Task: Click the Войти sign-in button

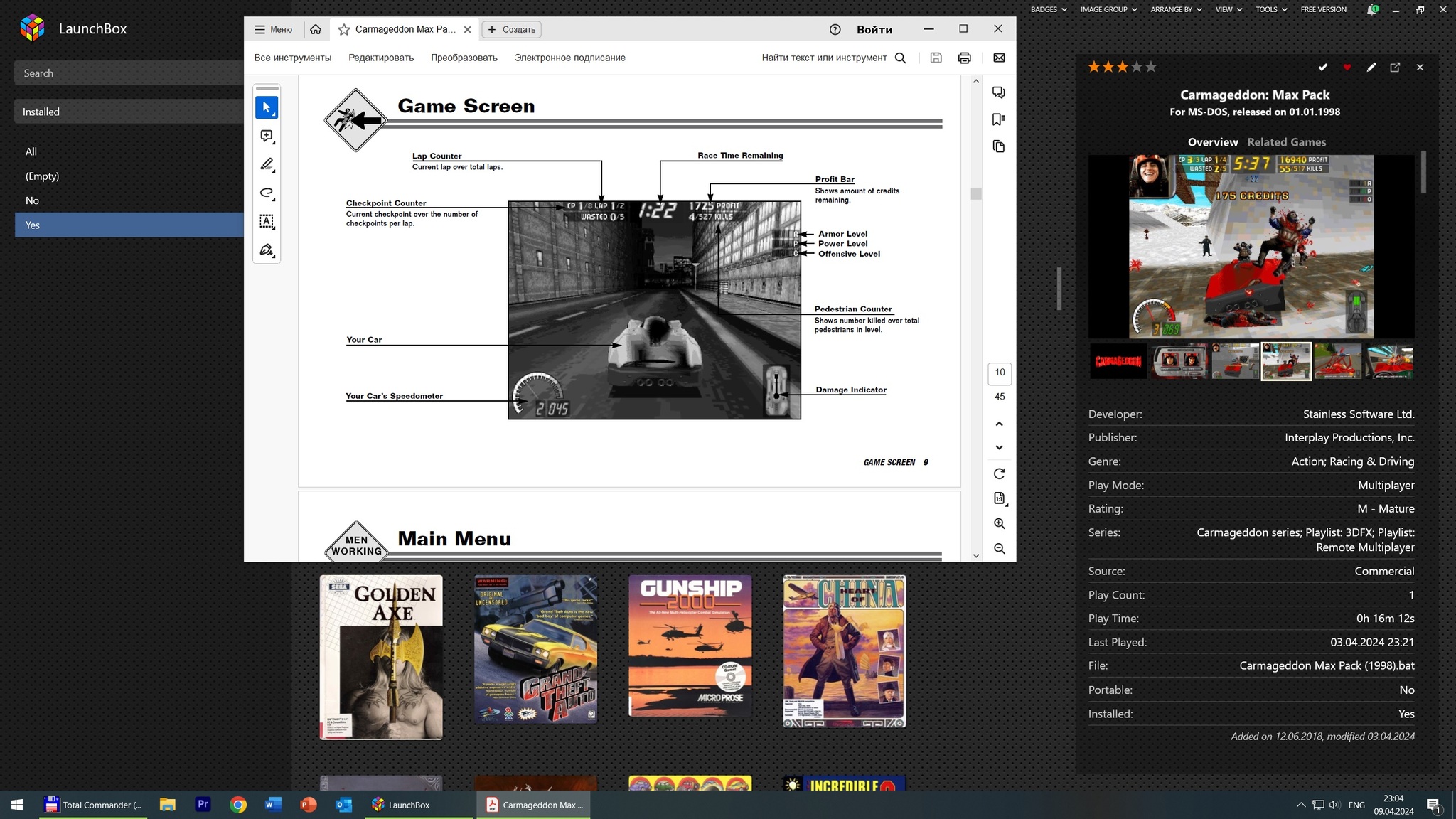Action: pos(874,29)
